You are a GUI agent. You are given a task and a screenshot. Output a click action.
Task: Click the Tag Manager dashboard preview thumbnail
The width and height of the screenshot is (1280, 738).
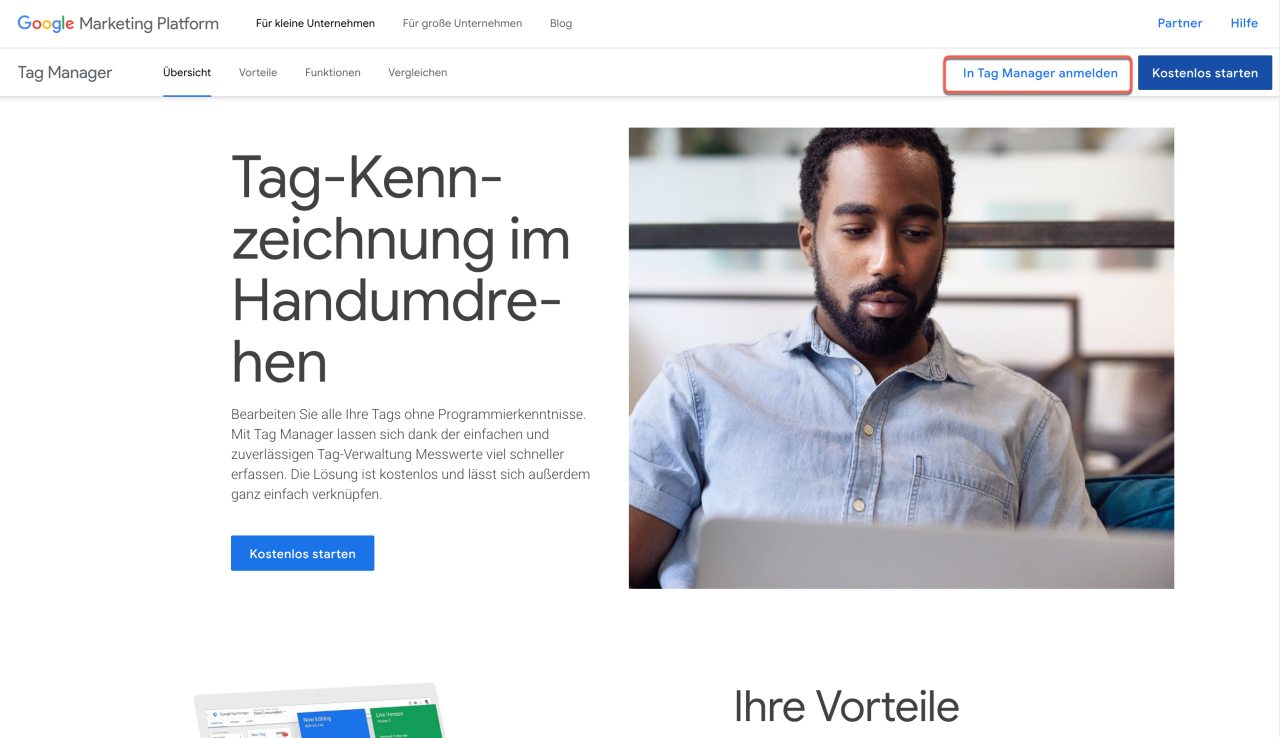(318, 711)
